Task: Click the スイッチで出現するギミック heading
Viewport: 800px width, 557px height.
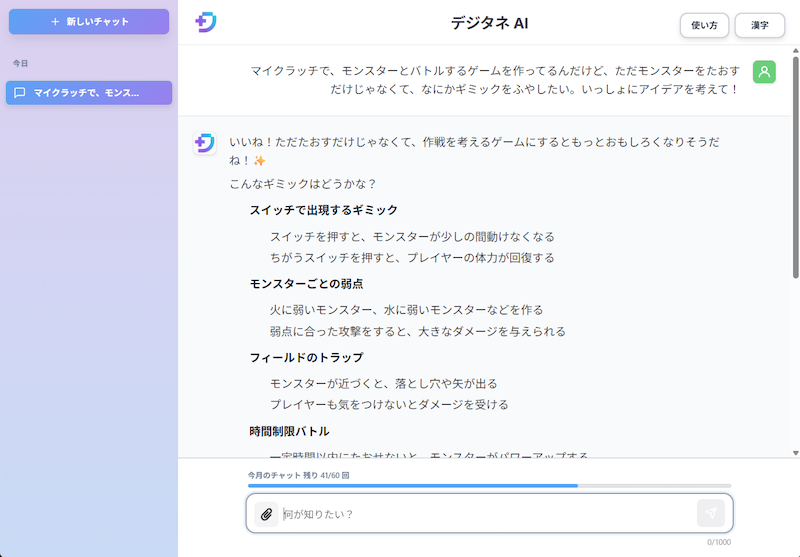Action: (323, 210)
